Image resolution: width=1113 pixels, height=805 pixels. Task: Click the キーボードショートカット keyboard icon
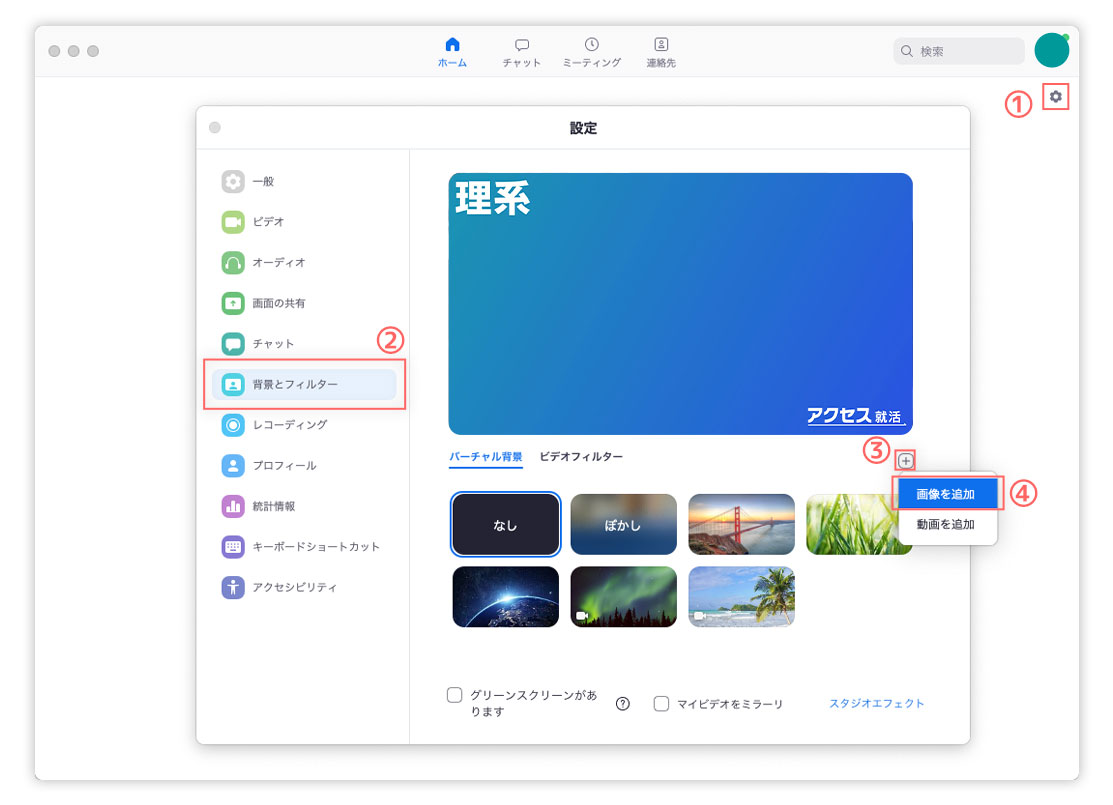tap(233, 547)
